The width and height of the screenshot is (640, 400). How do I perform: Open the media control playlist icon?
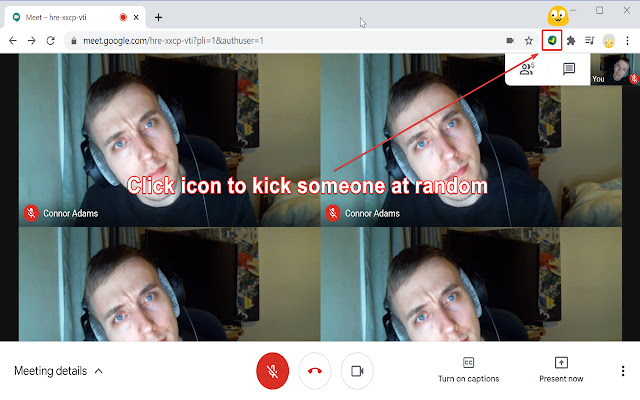[x=590, y=40]
